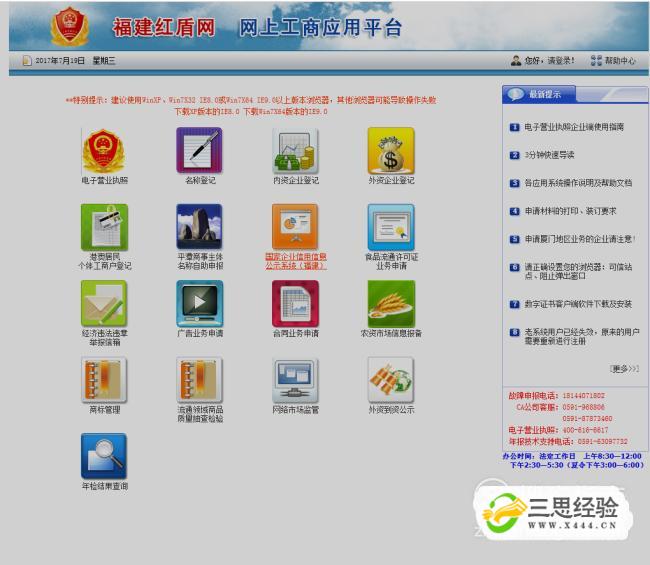Open tip 老系统用户已经失效
Viewport: 650px width, 565px height.
pos(582,336)
